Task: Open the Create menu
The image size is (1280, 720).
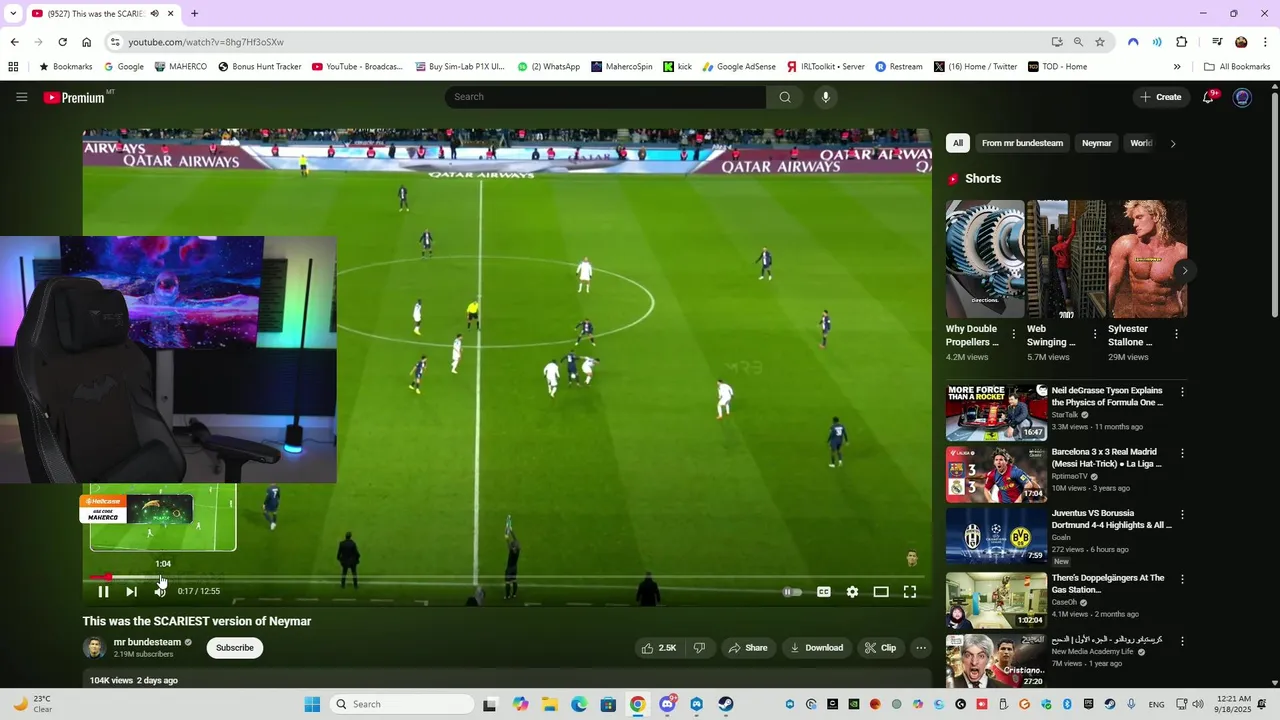Action: click(x=1161, y=97)
